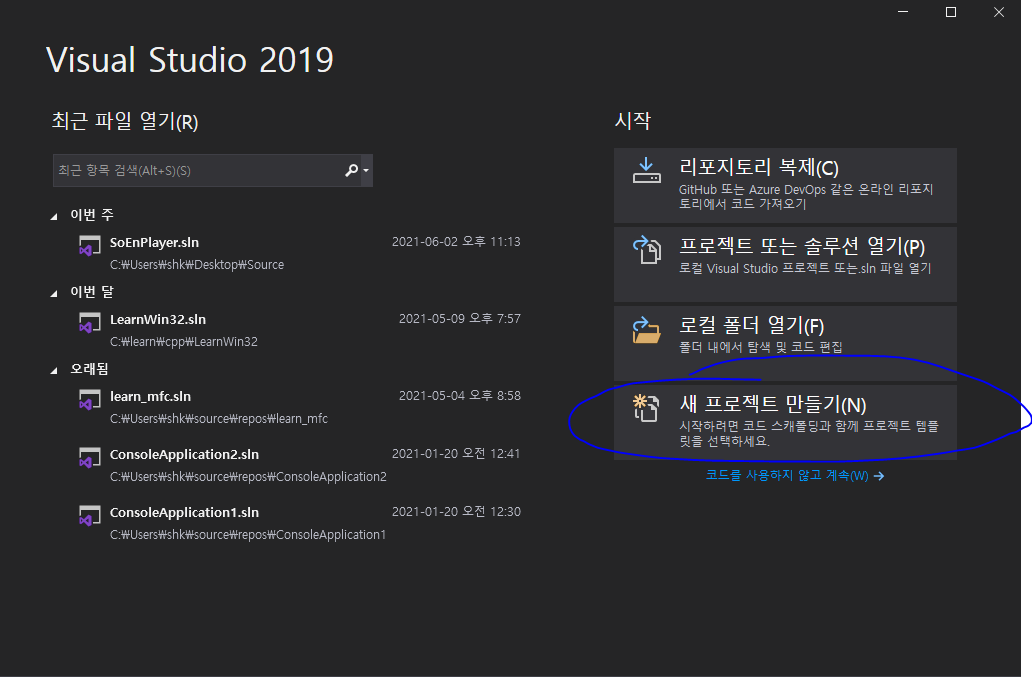
Task: Click the 최근 파일 열기(R) heading
Action: coord(125,121)
